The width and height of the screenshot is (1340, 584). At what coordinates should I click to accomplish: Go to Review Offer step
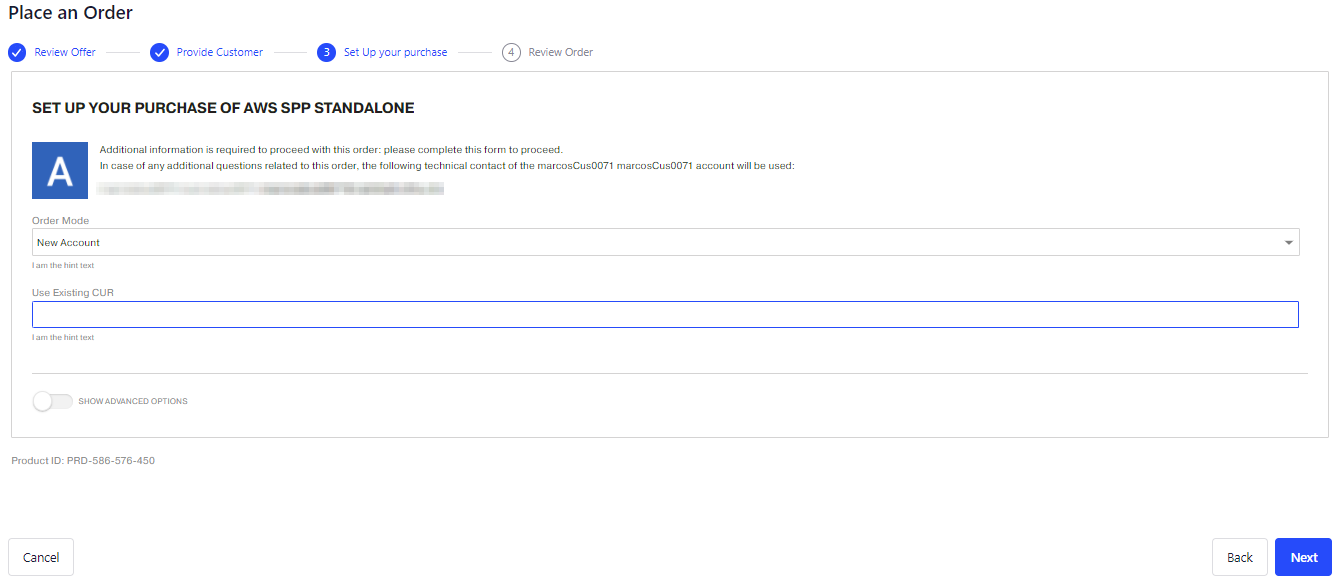[x=65, y=52]
